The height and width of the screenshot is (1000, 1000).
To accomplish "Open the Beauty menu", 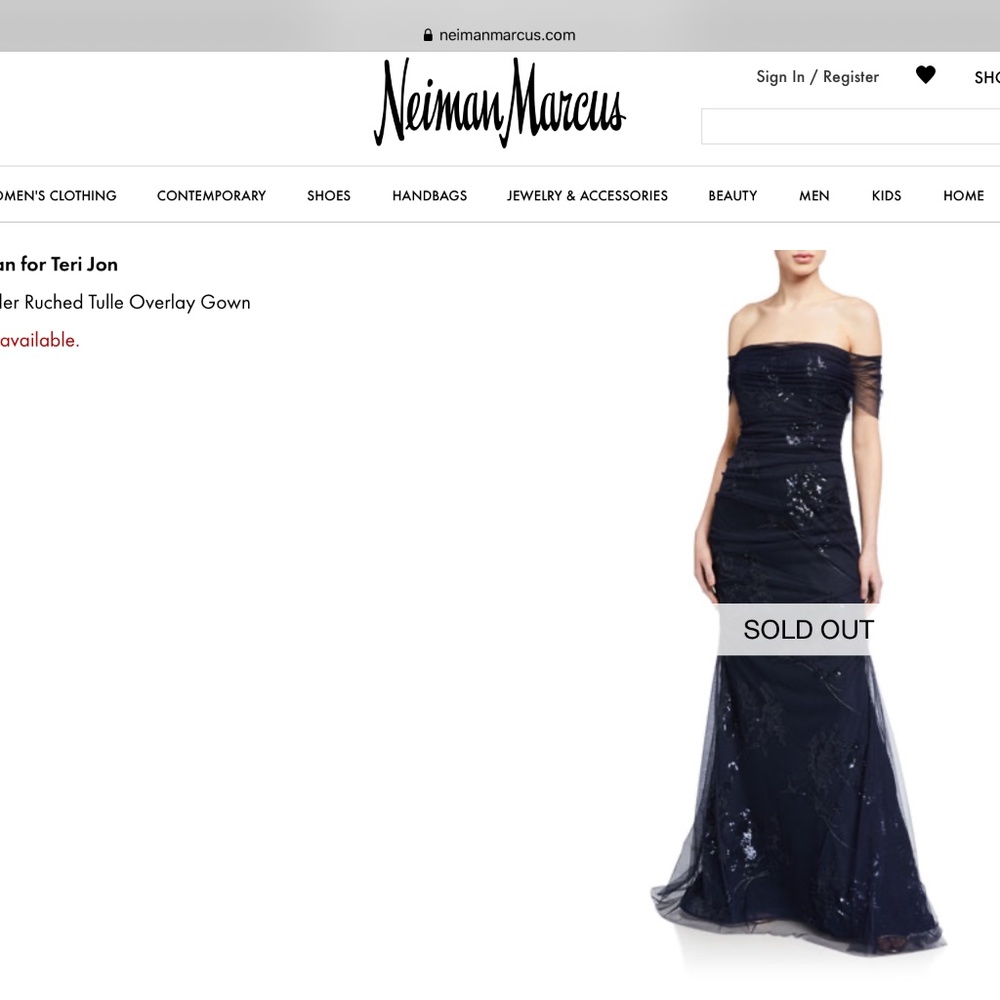I will pos(733,196).
